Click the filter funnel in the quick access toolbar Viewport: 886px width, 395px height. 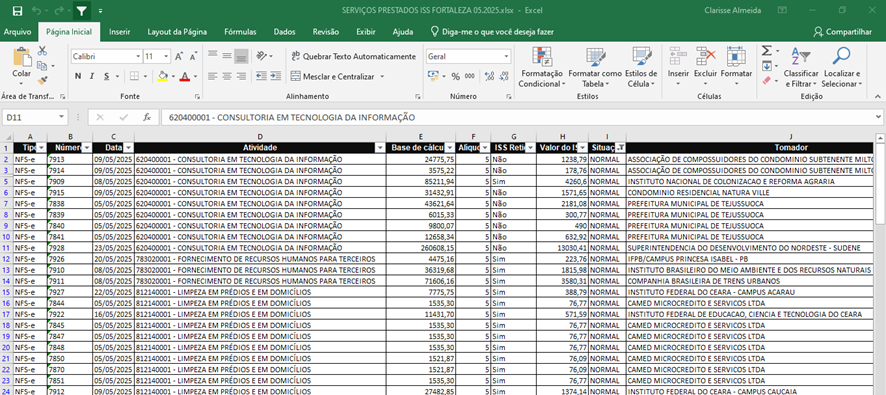coord(81,11)
